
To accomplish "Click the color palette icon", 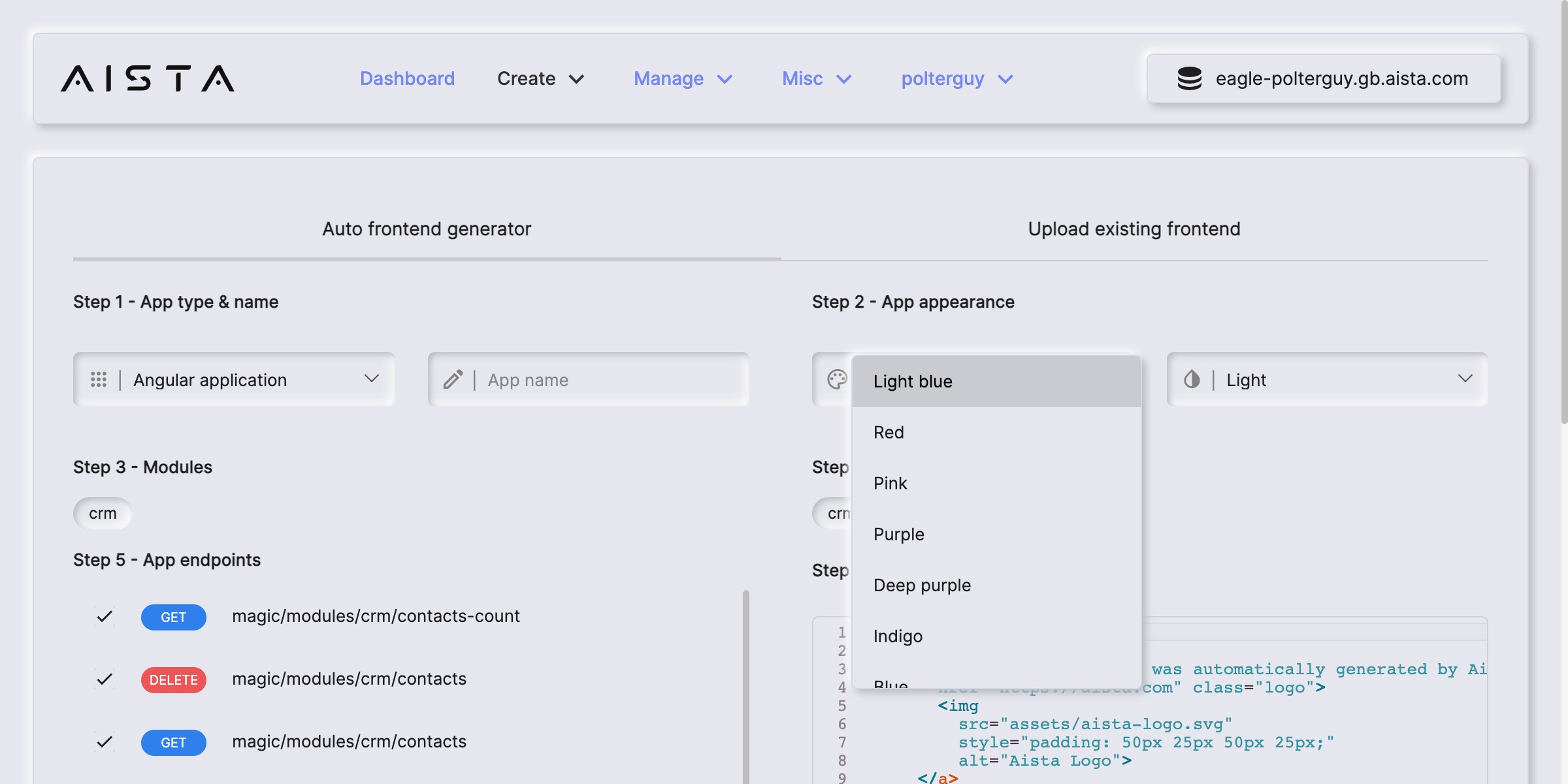I will point(836,380).
